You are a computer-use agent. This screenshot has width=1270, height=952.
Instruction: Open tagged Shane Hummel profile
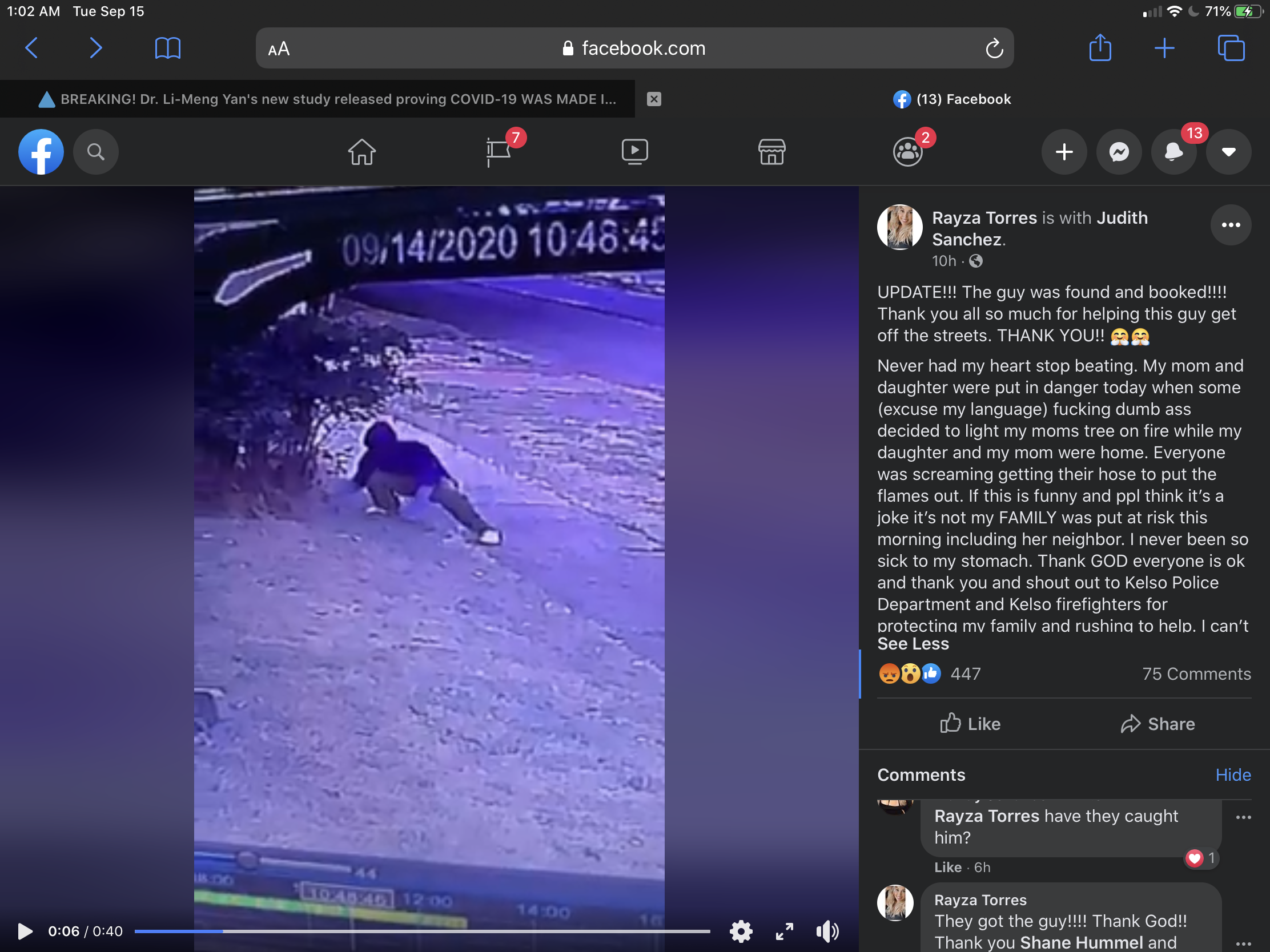pos(1081,942)
